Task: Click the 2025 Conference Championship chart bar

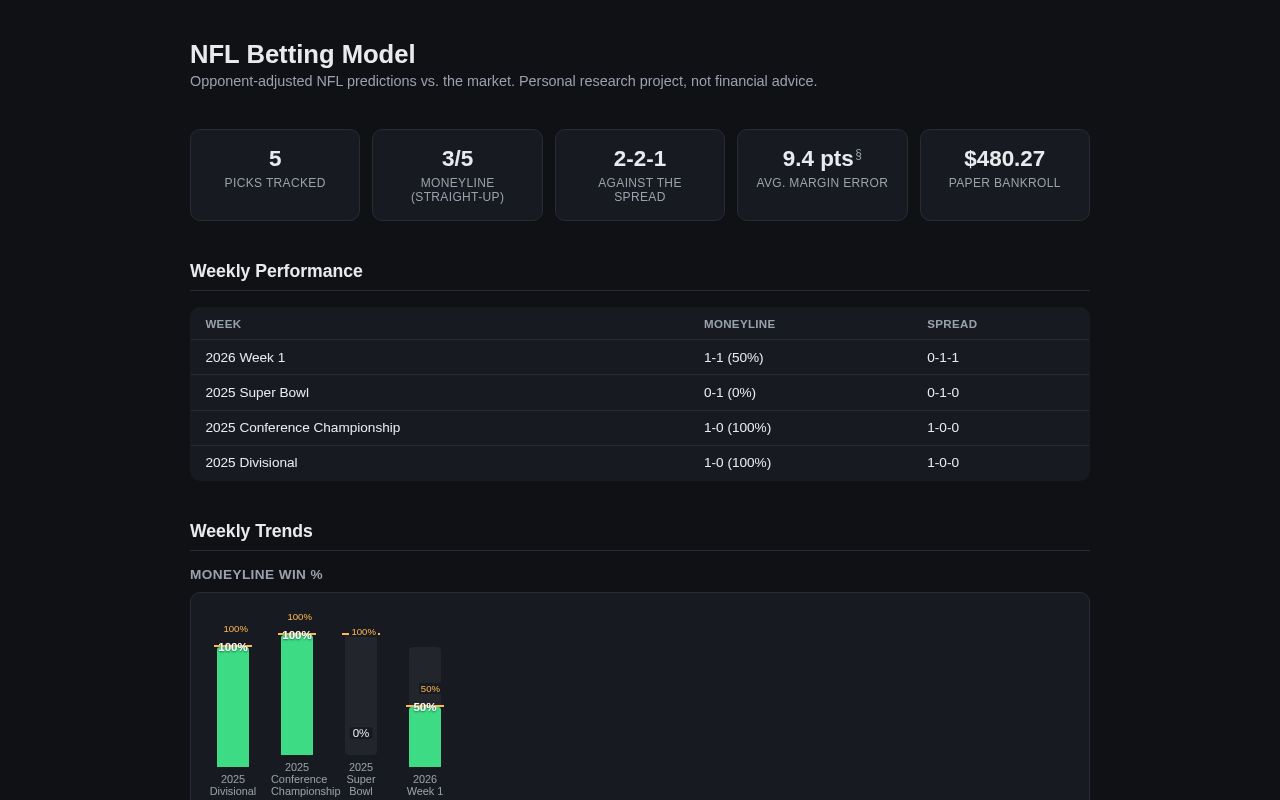Action: (297, 695)
